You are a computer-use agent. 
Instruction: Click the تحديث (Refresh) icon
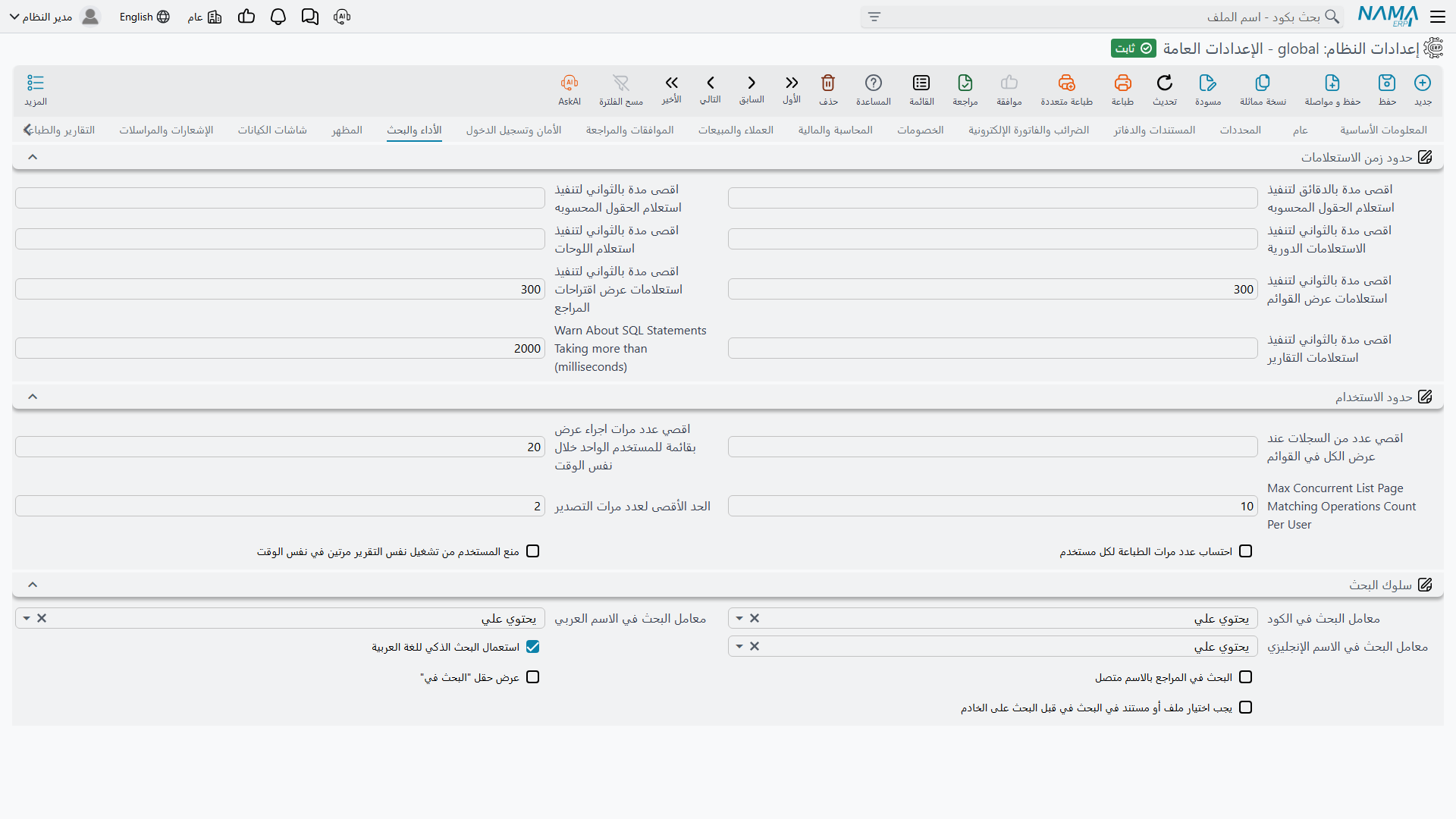1165,83
